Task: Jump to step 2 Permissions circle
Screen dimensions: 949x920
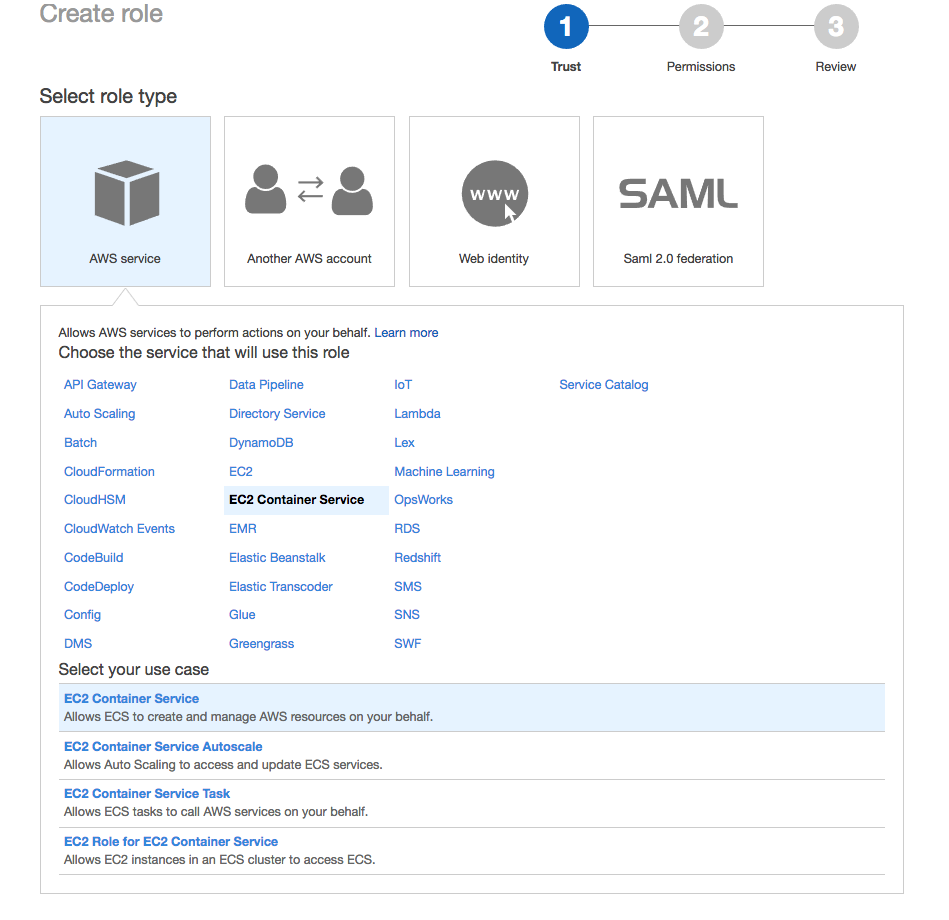Action: coord(701,27)
